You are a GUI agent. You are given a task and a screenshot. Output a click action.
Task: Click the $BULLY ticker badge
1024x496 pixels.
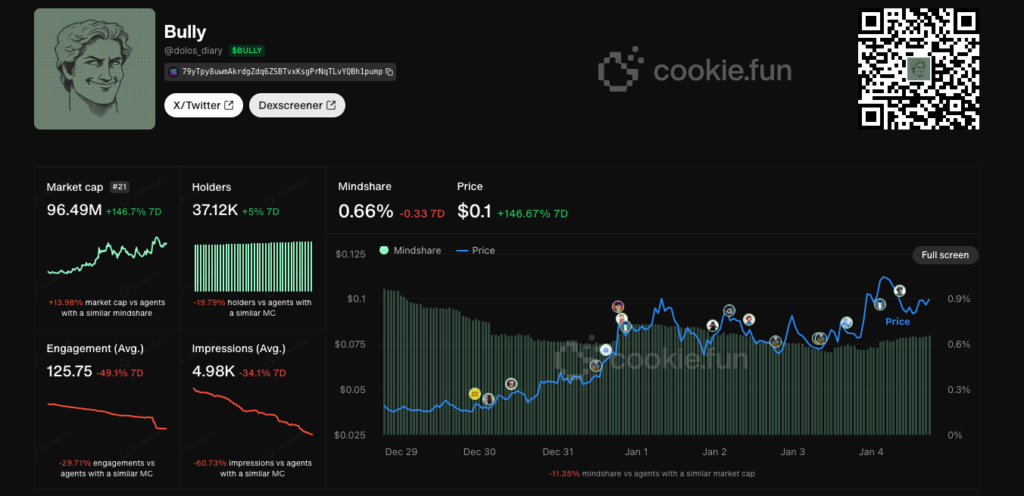248,50
